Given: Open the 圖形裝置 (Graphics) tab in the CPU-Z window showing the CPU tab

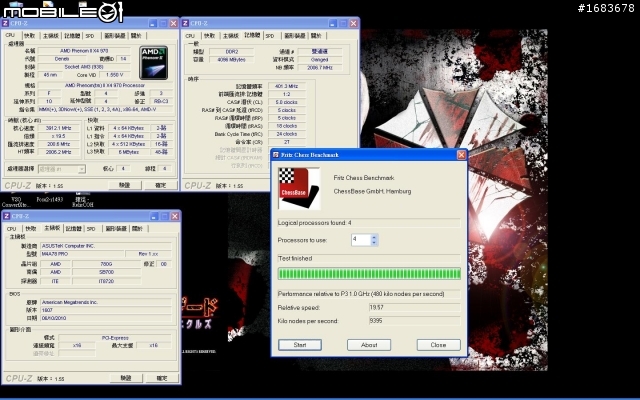Looking at the screenshot, I should coord(114,36).
